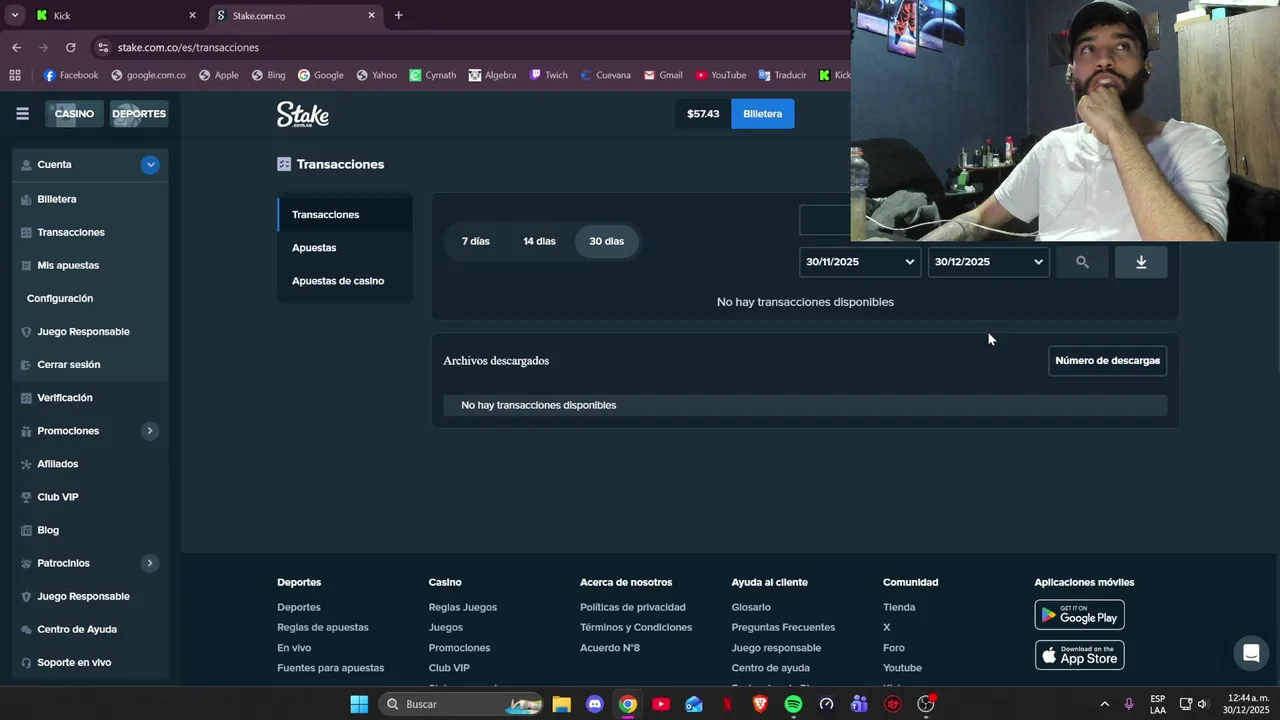1280x720 pixels.
Task: Open Términos y Condiciones footer link
Action: [x=636, y=627]
